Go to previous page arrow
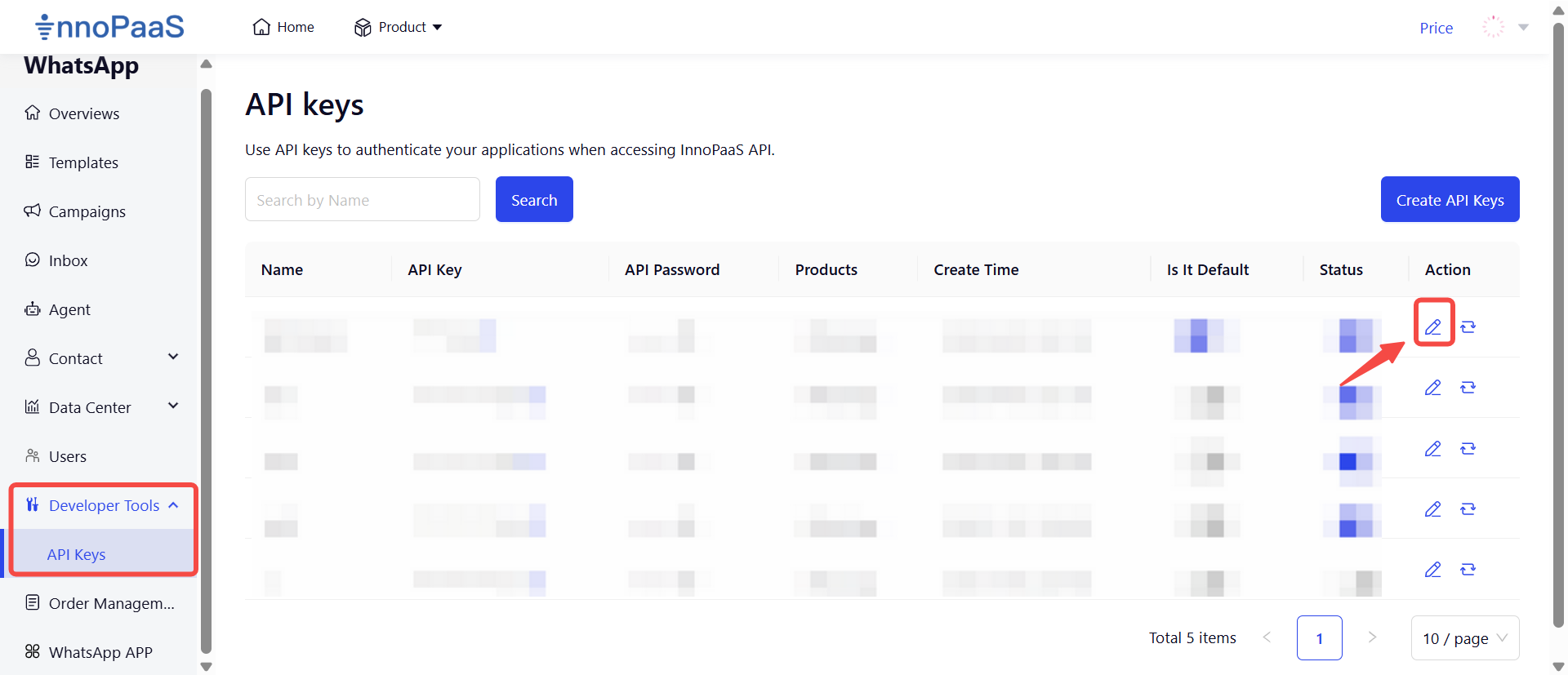The height and width of the screenshot is (675, 1568). [x=1267, y=637]
